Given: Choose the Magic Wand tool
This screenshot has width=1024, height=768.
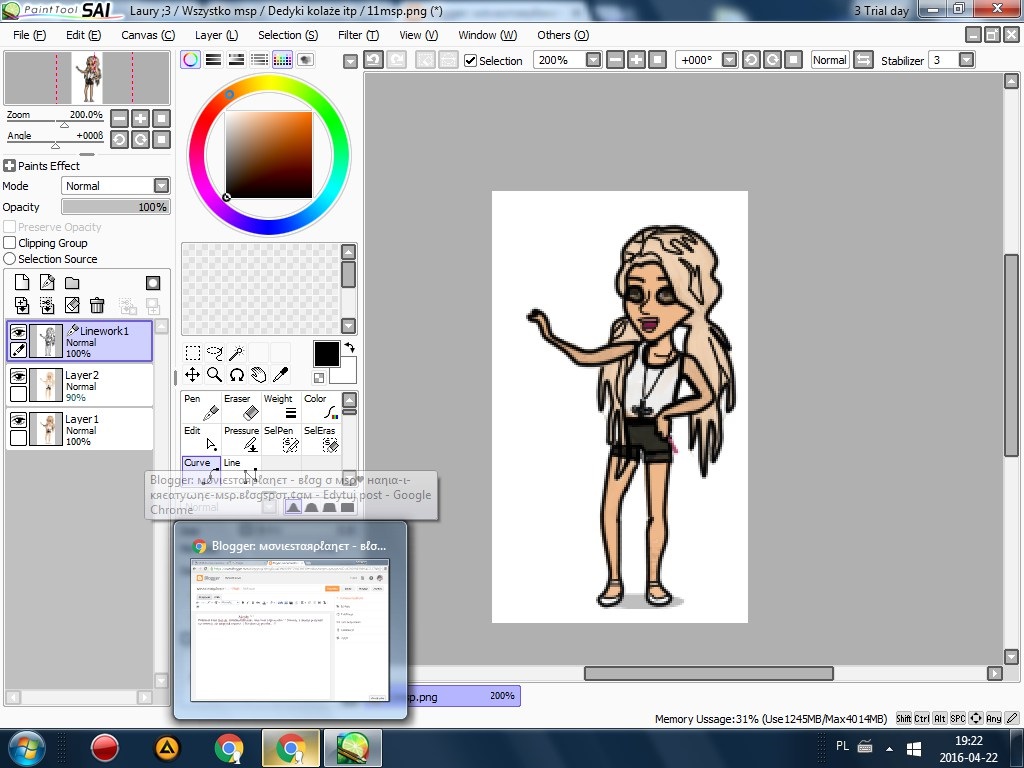Looking at the screenshot, I should pos(236,353).
